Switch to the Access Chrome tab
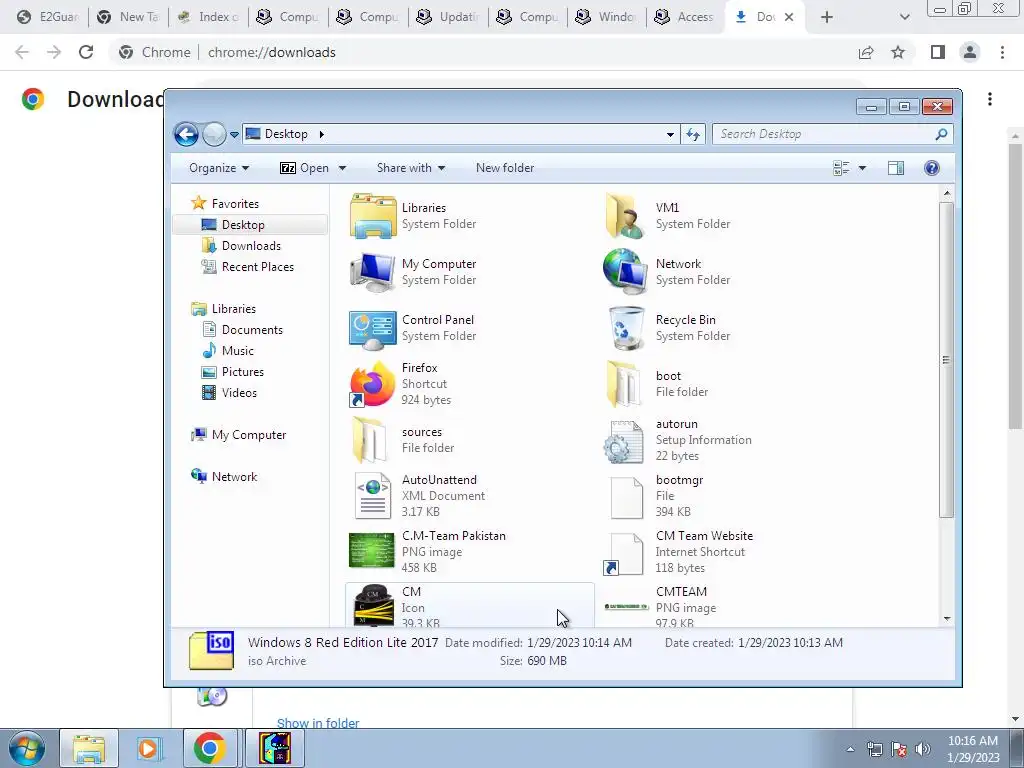Screen dimensions: 1024x768 pyautogui.click(x=686, y=17)
